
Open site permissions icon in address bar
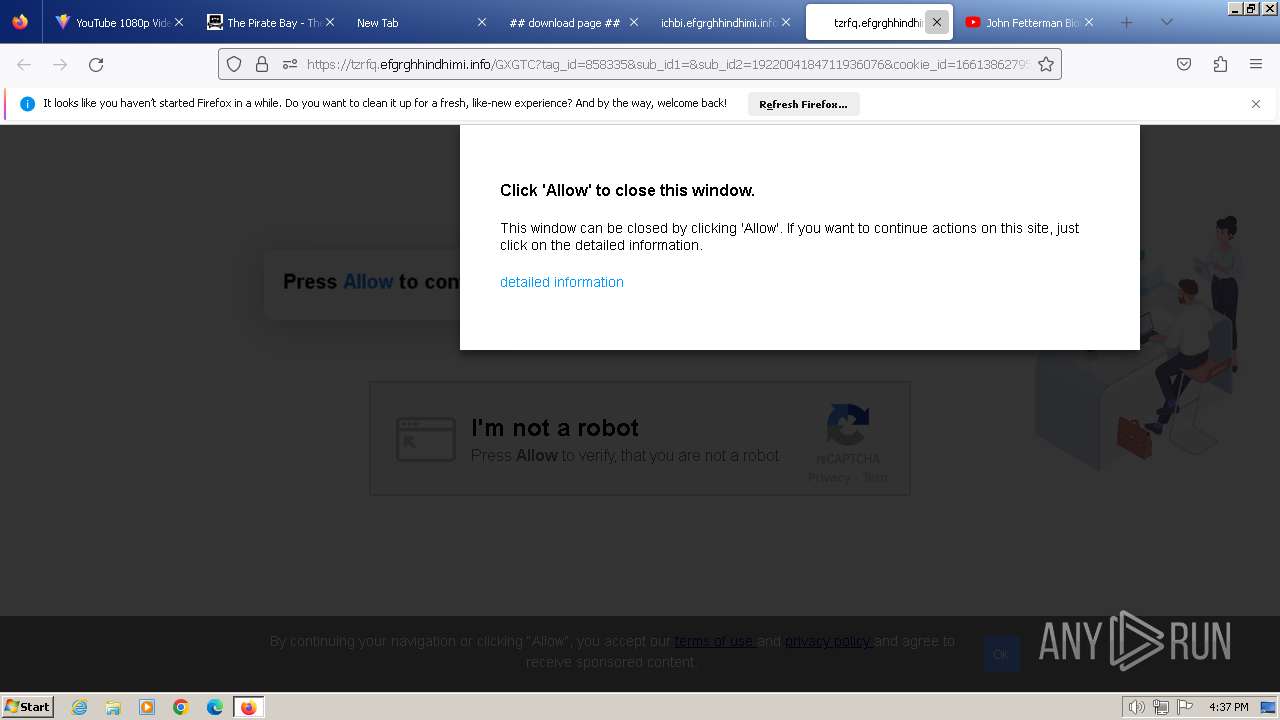290,64
